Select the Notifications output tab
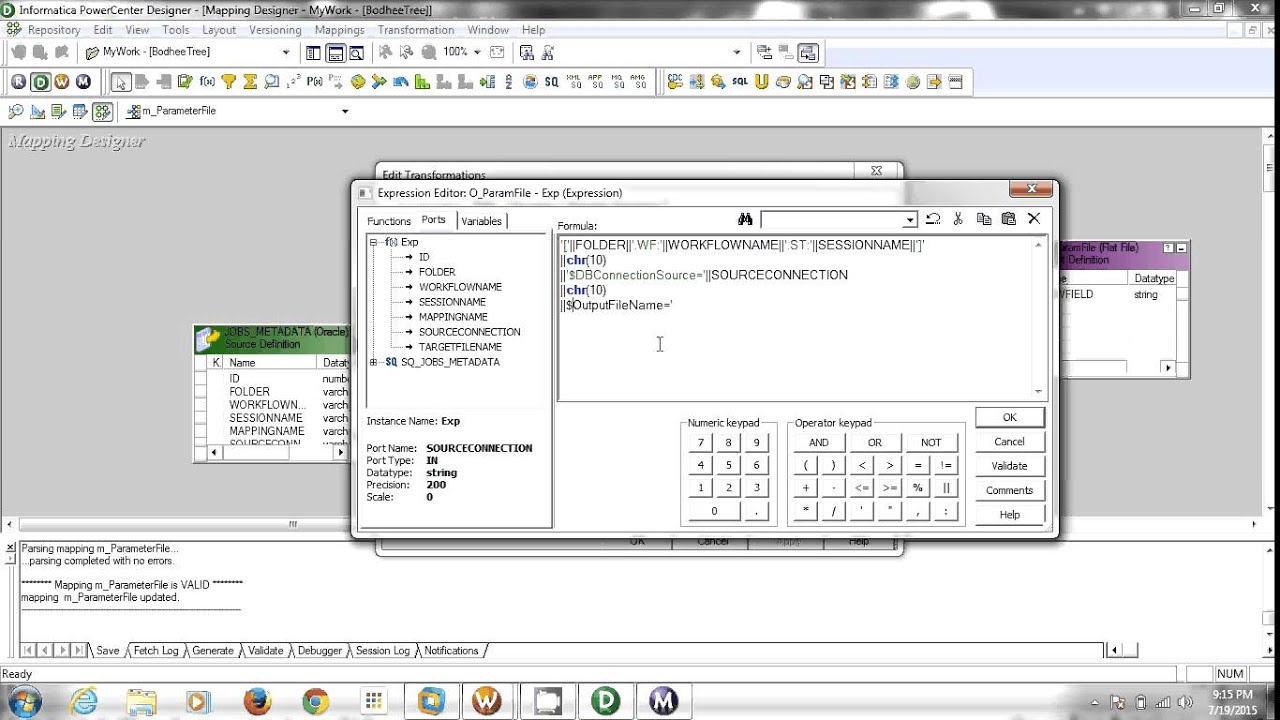This screenshot has height=720, width=1280. pyautogui.click(x=451, y=650)
